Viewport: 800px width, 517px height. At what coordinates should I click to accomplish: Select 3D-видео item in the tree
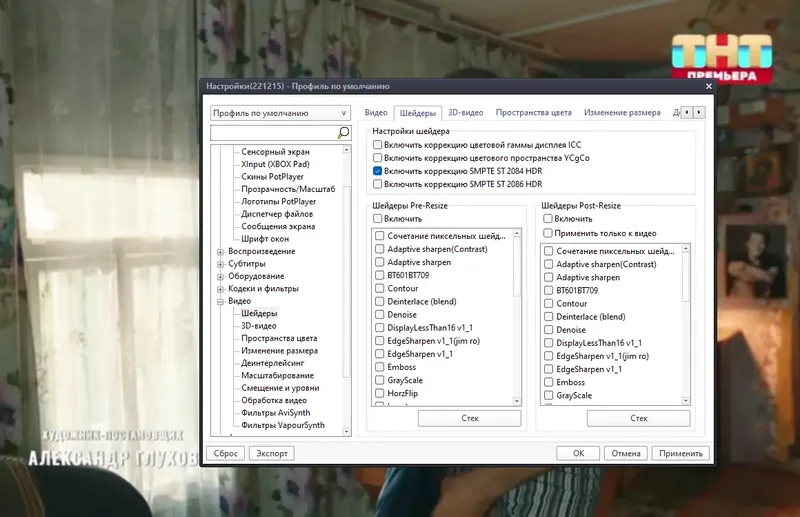pos(259,326)
